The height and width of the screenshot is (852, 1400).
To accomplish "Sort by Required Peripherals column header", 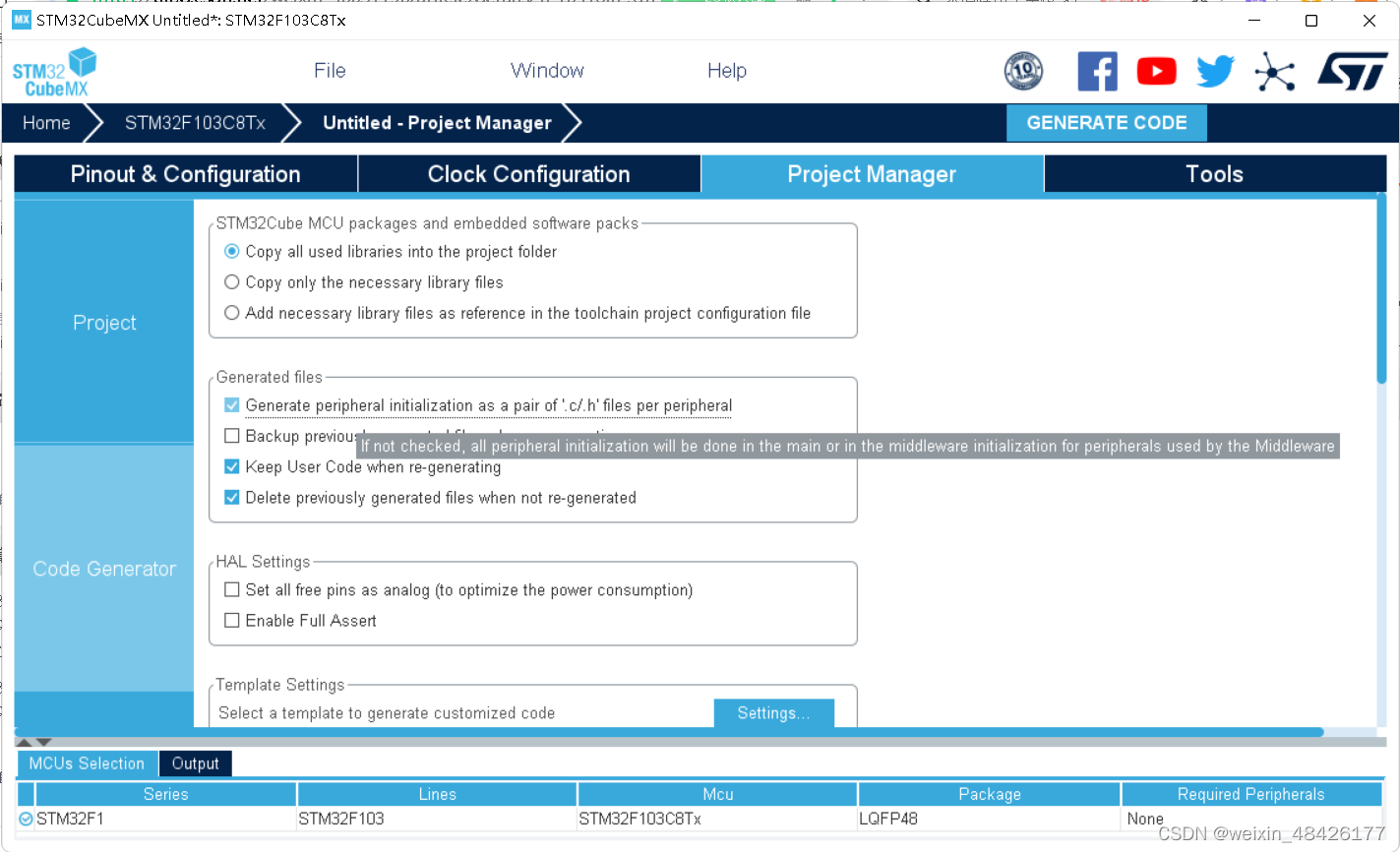I will [x=1250, y=794].
